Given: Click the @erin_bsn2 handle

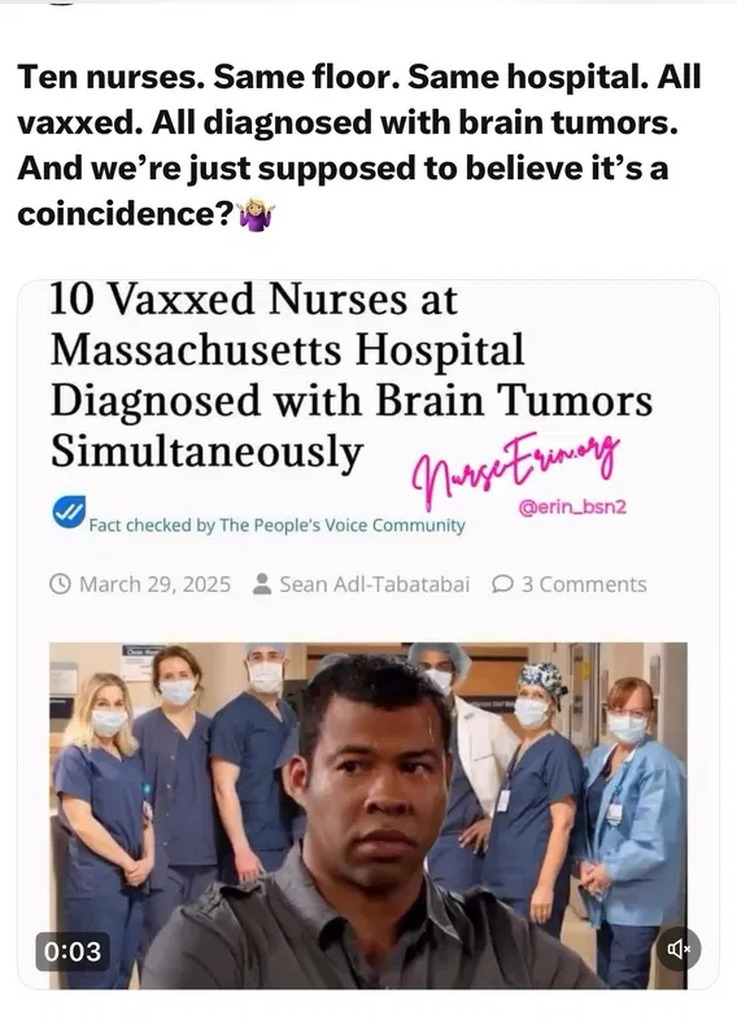Looking at the screenshot, I should [572, 507].
